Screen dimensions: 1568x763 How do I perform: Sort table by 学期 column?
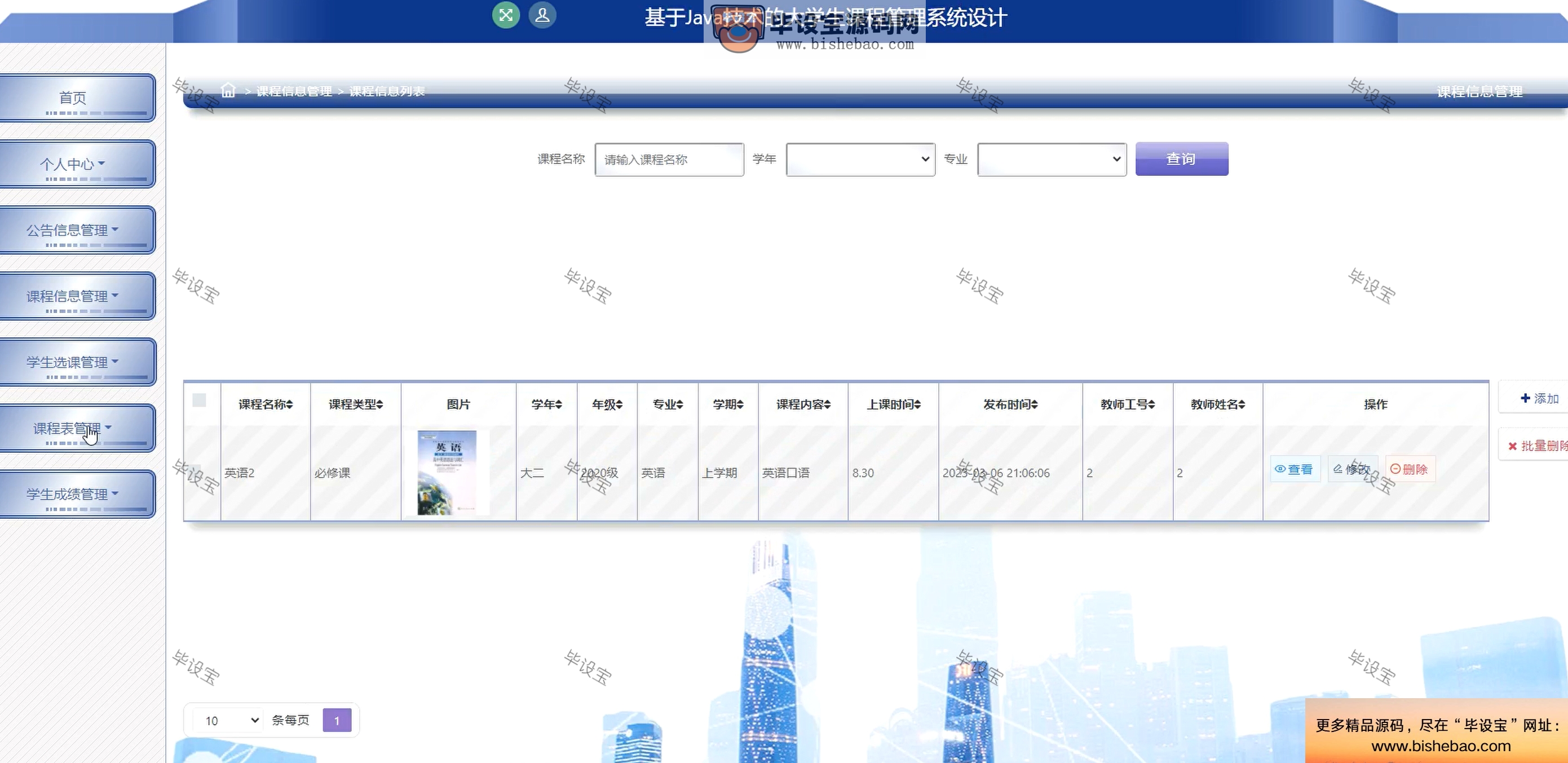(728, 404)
